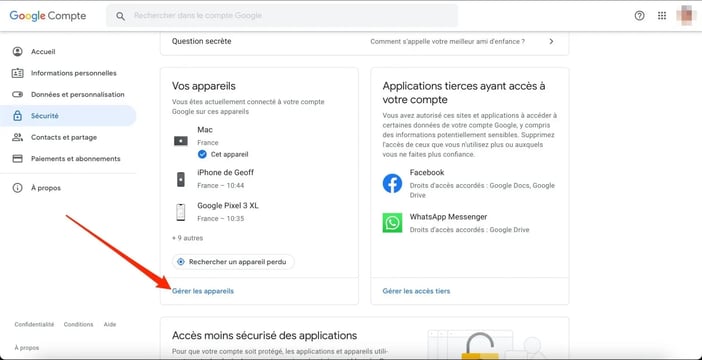The height and width of the screenshot is (360, 702).
Task: Click the Facebook app icon
Action: tap(392, 184)
